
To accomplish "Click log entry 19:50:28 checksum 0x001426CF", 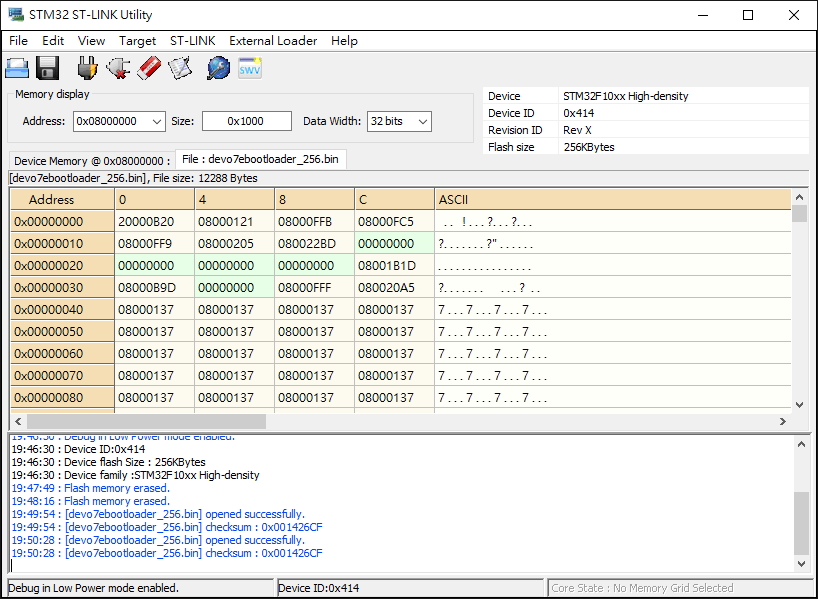I will (x=167, y=553).
